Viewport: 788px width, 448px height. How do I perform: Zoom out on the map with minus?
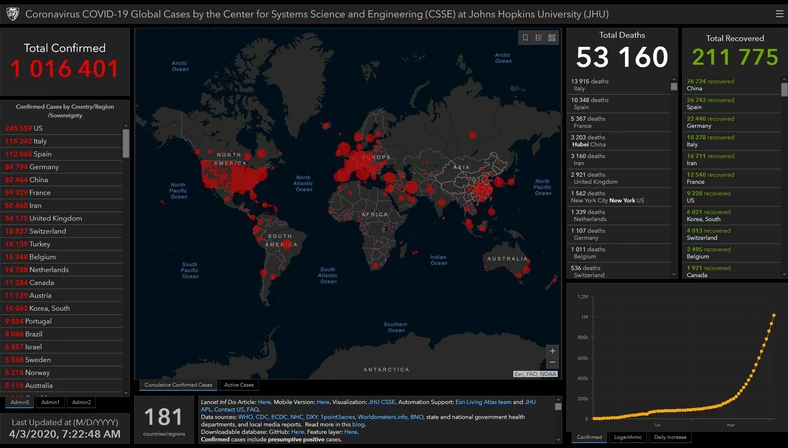click(x=552, y=363)
